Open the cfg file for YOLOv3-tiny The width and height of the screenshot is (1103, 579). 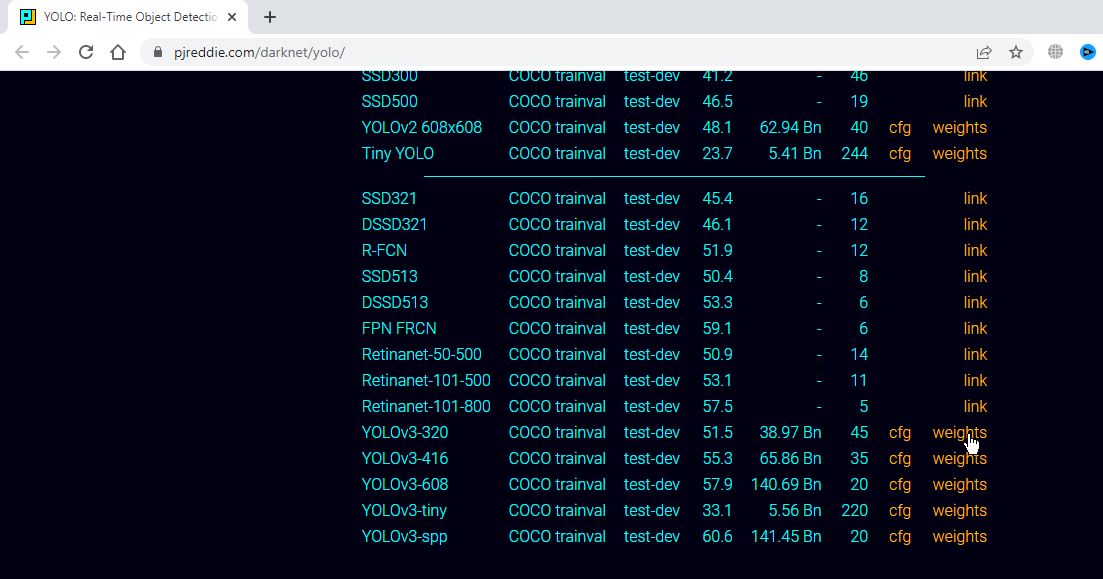click(x=900, y=511)
